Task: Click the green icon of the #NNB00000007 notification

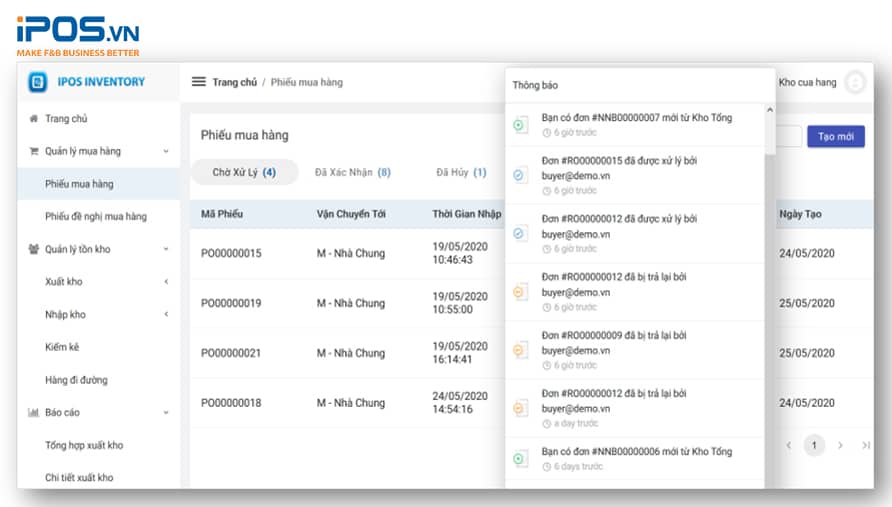Action: [519, 125]
